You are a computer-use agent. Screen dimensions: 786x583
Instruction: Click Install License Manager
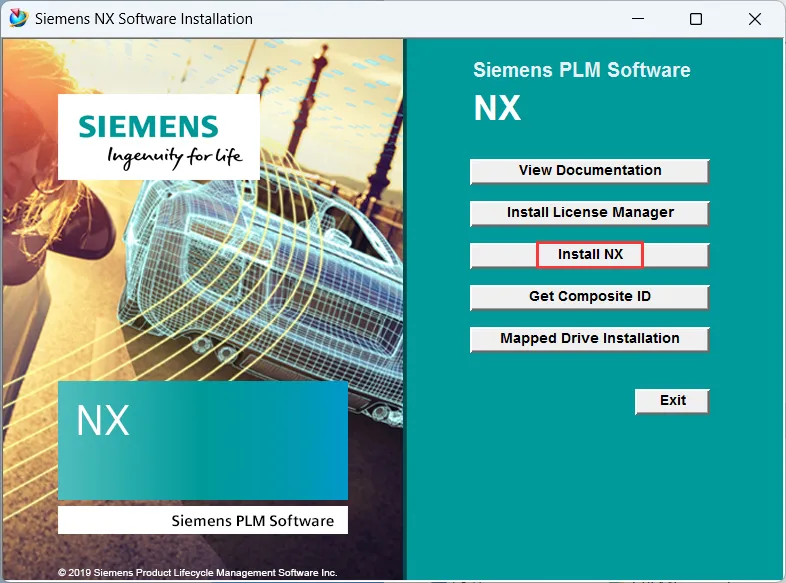coord(590,214)
